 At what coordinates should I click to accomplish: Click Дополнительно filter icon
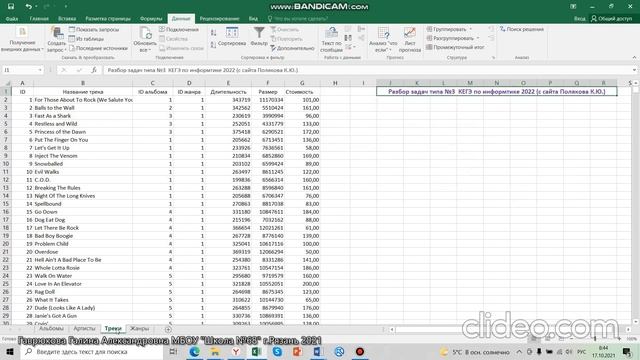point(292,48)
